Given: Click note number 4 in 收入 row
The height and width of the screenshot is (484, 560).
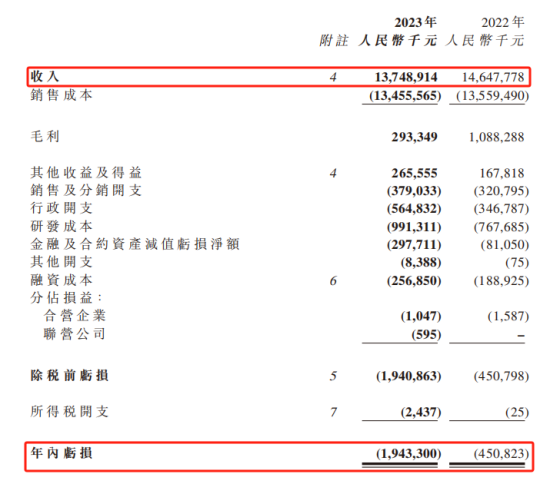Looking at the screenshot, I should point(333,77).
